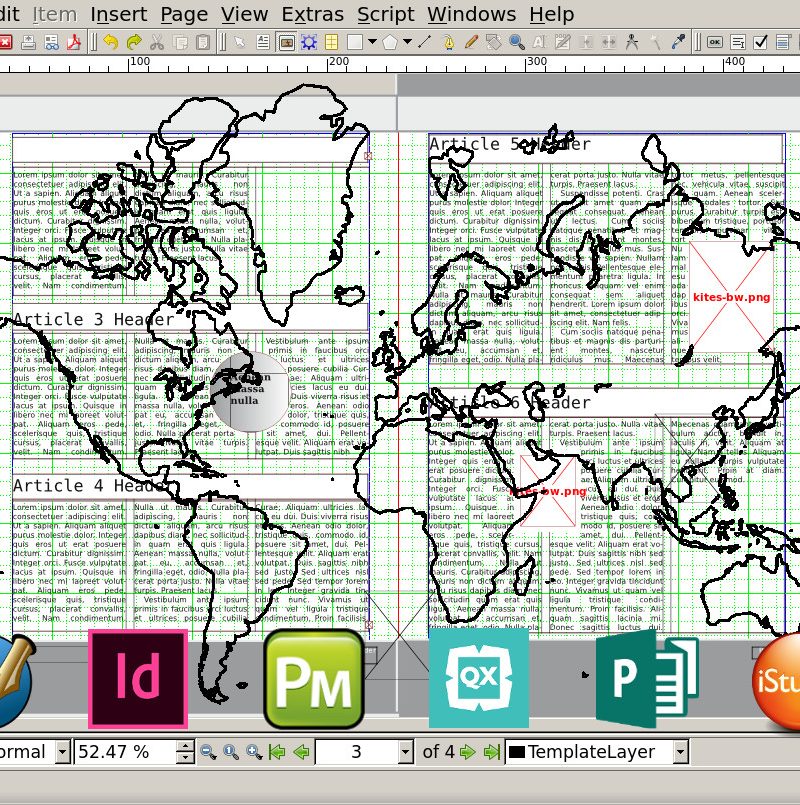The image size is (800, 805).
Task: Select the Measurements compass tool
Action: [632, 42]
